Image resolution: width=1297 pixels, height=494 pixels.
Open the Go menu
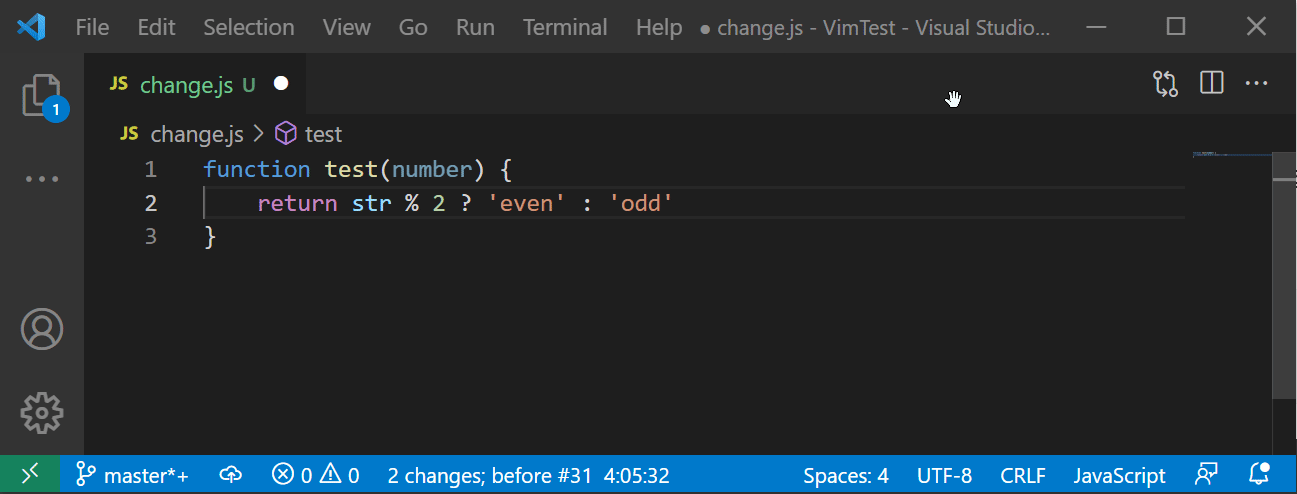(x=413, y=27)
